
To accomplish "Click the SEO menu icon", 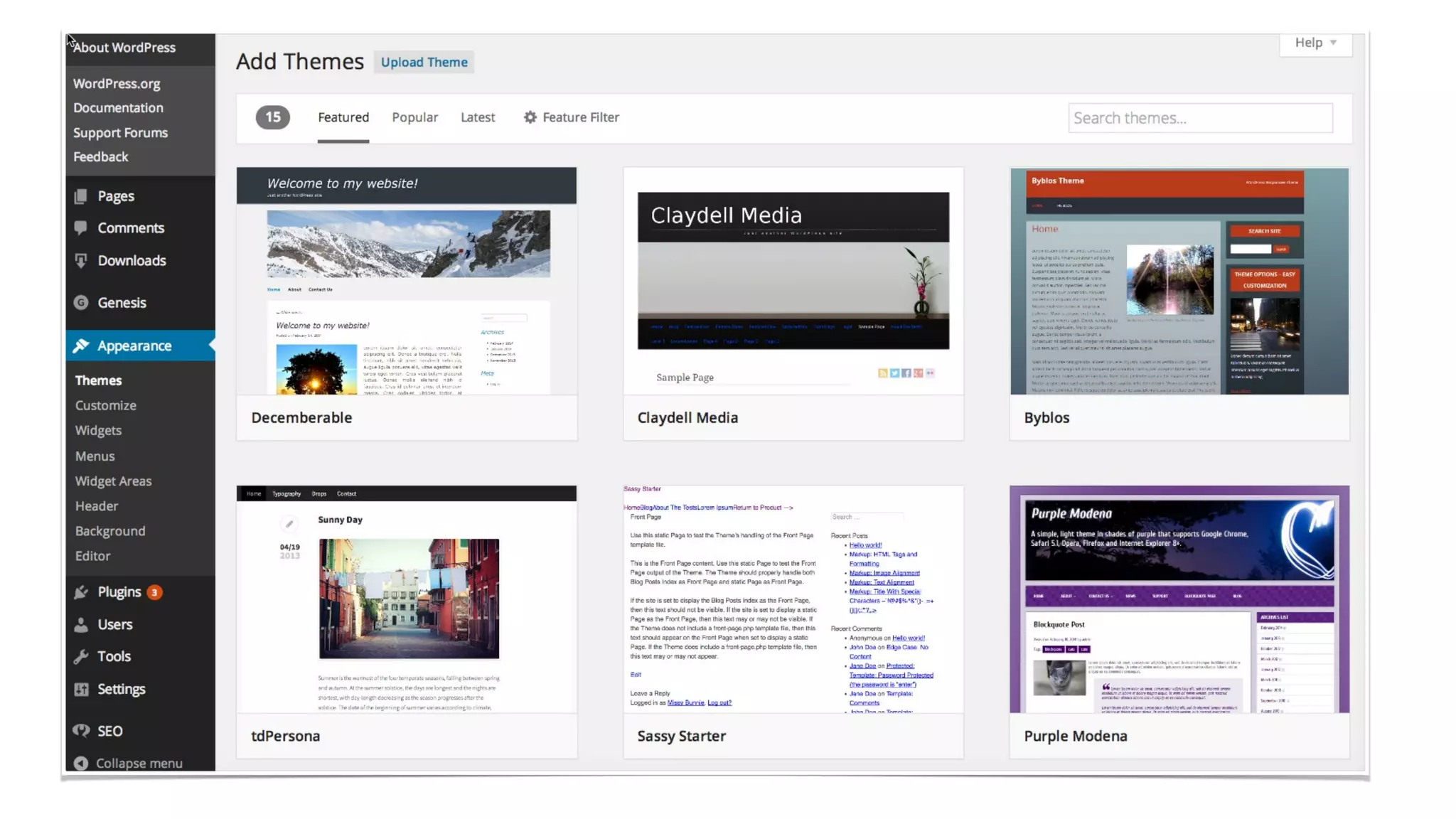I will pyautogui.click(x=81, y=731).
